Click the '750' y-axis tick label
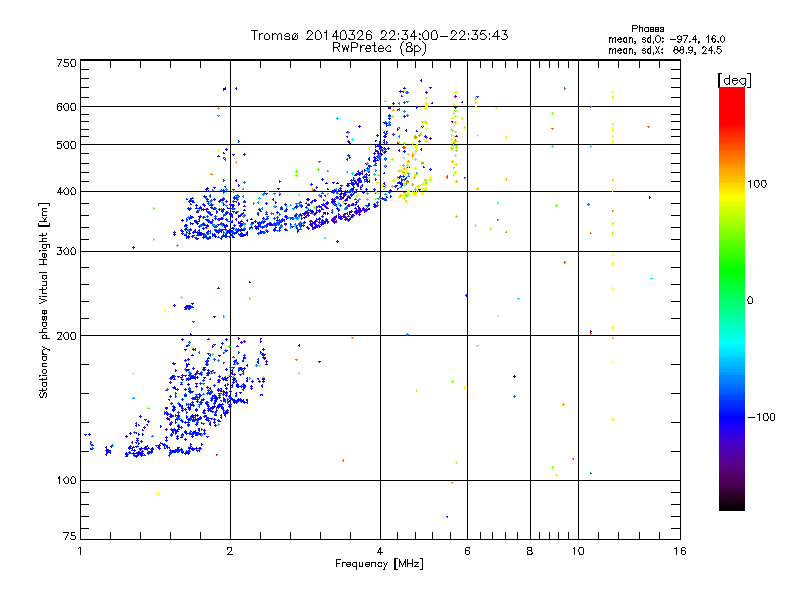The height and width of the screenshot is (600, 800). pyautogui.click(x=66, y=63)
